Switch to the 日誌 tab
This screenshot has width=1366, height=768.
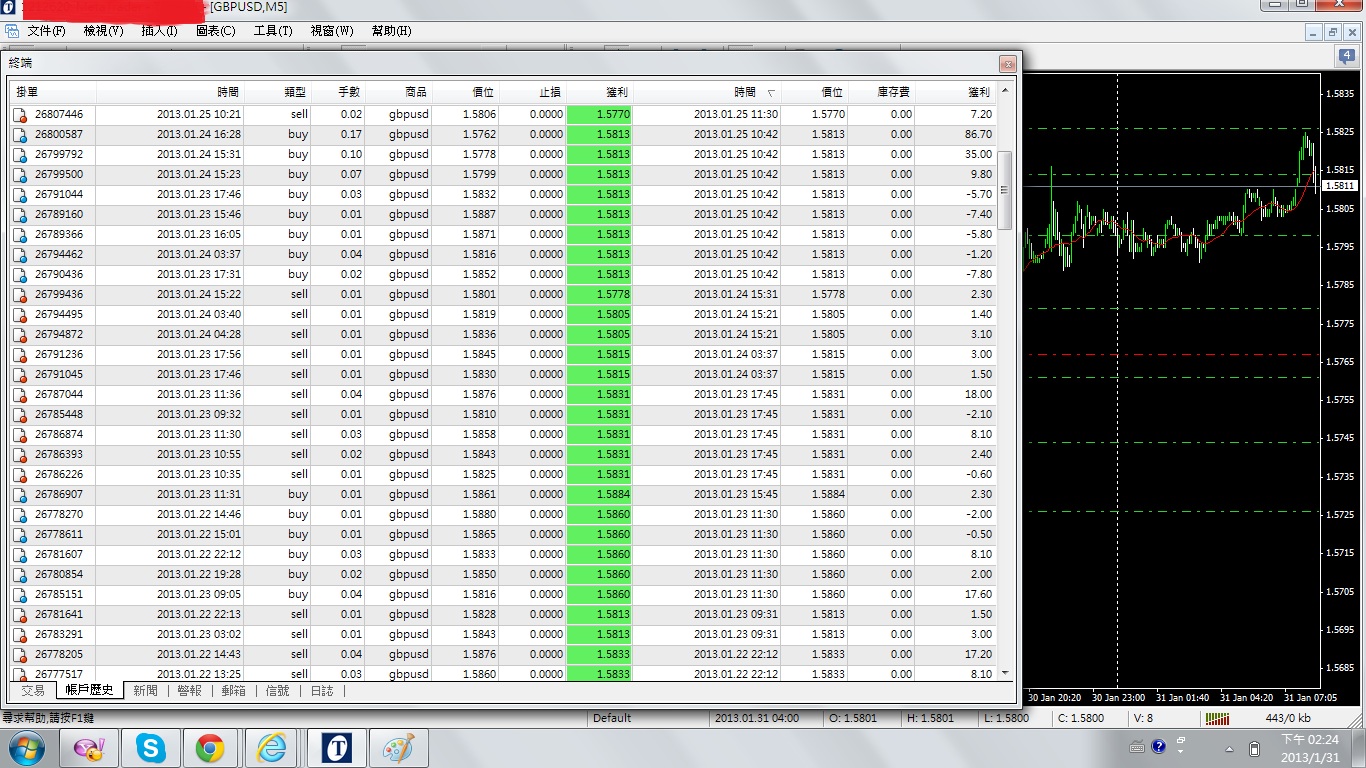[322, 691]
